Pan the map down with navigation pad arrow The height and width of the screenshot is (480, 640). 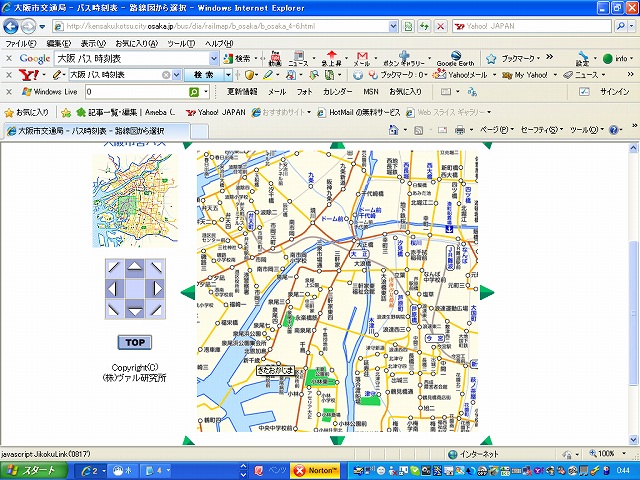point(136,309)
